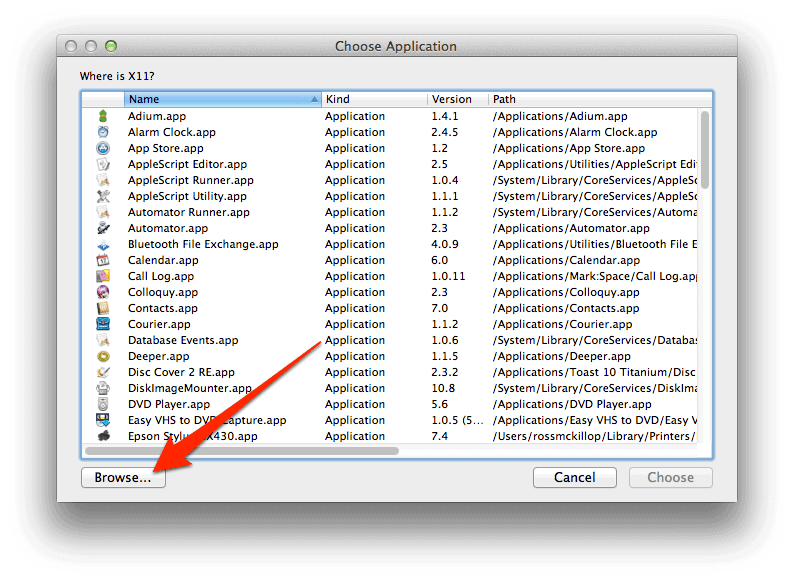Select the Automator robot icon
This screenshot has width=794, height=581.
[103, 228]
